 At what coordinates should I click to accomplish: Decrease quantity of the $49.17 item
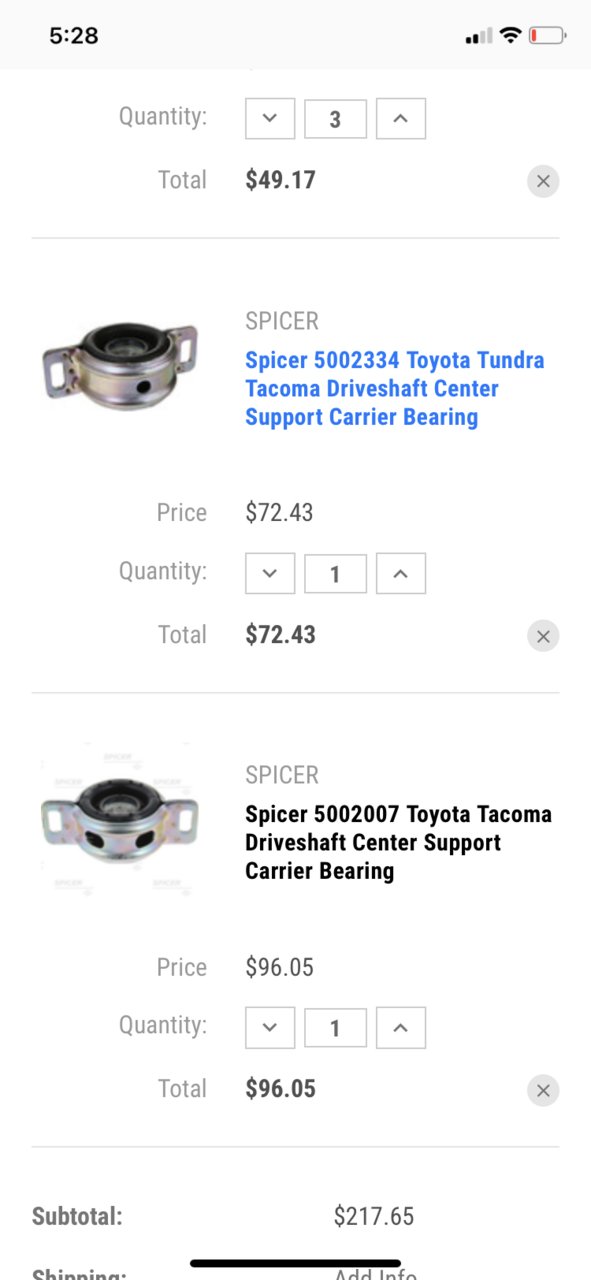coord(270,119)
